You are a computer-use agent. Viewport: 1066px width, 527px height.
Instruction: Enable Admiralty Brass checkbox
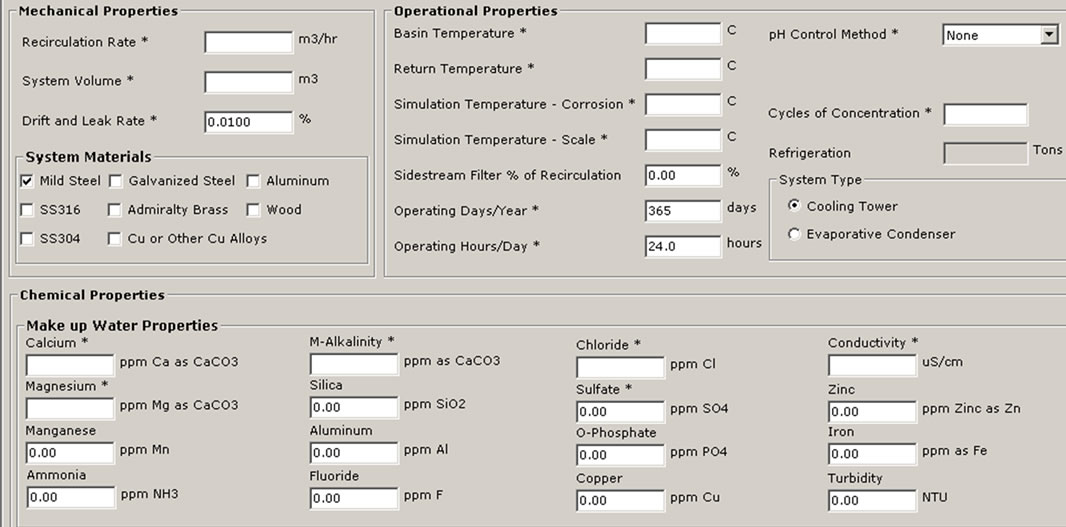point(115,210)
